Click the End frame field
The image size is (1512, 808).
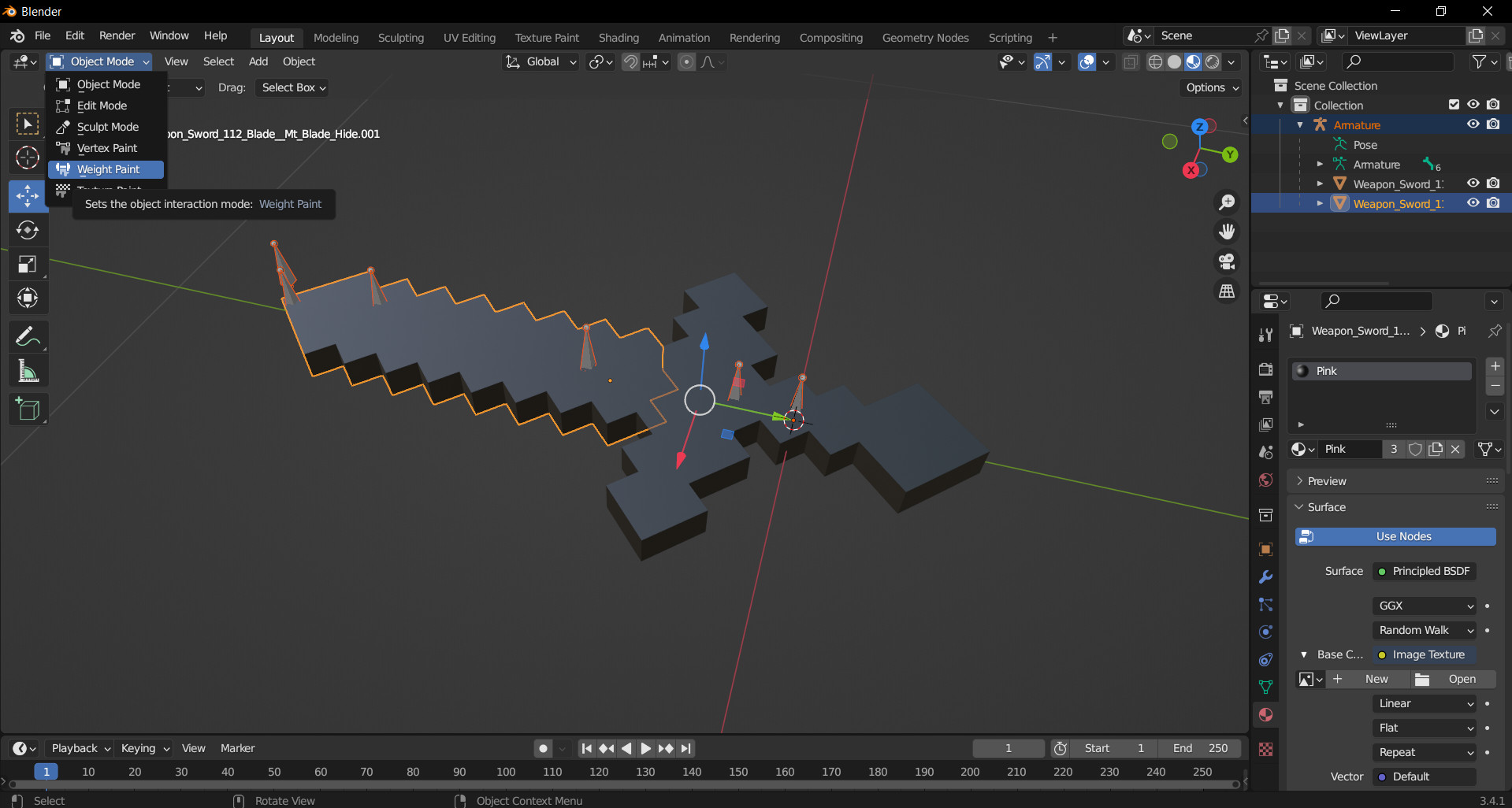pos(1200,748)
